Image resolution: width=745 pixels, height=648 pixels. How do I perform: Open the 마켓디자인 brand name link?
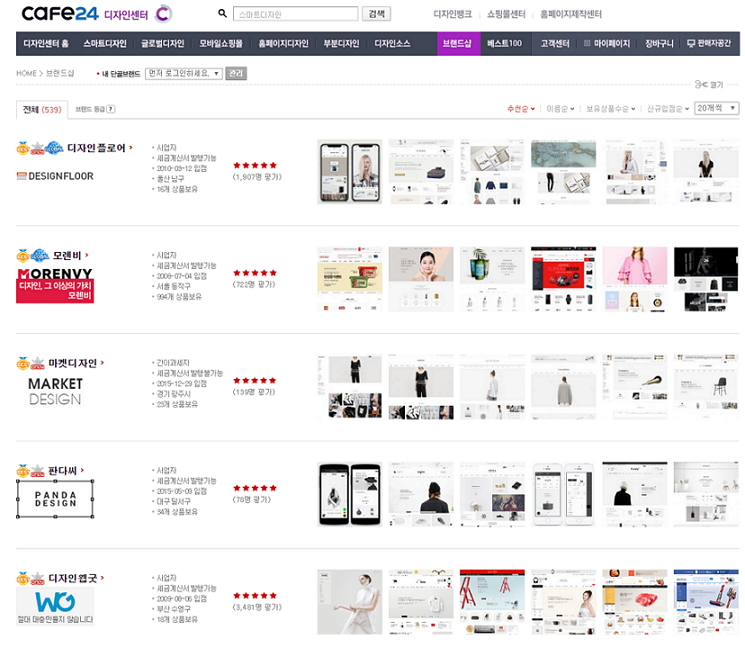(x=73, y=363)
